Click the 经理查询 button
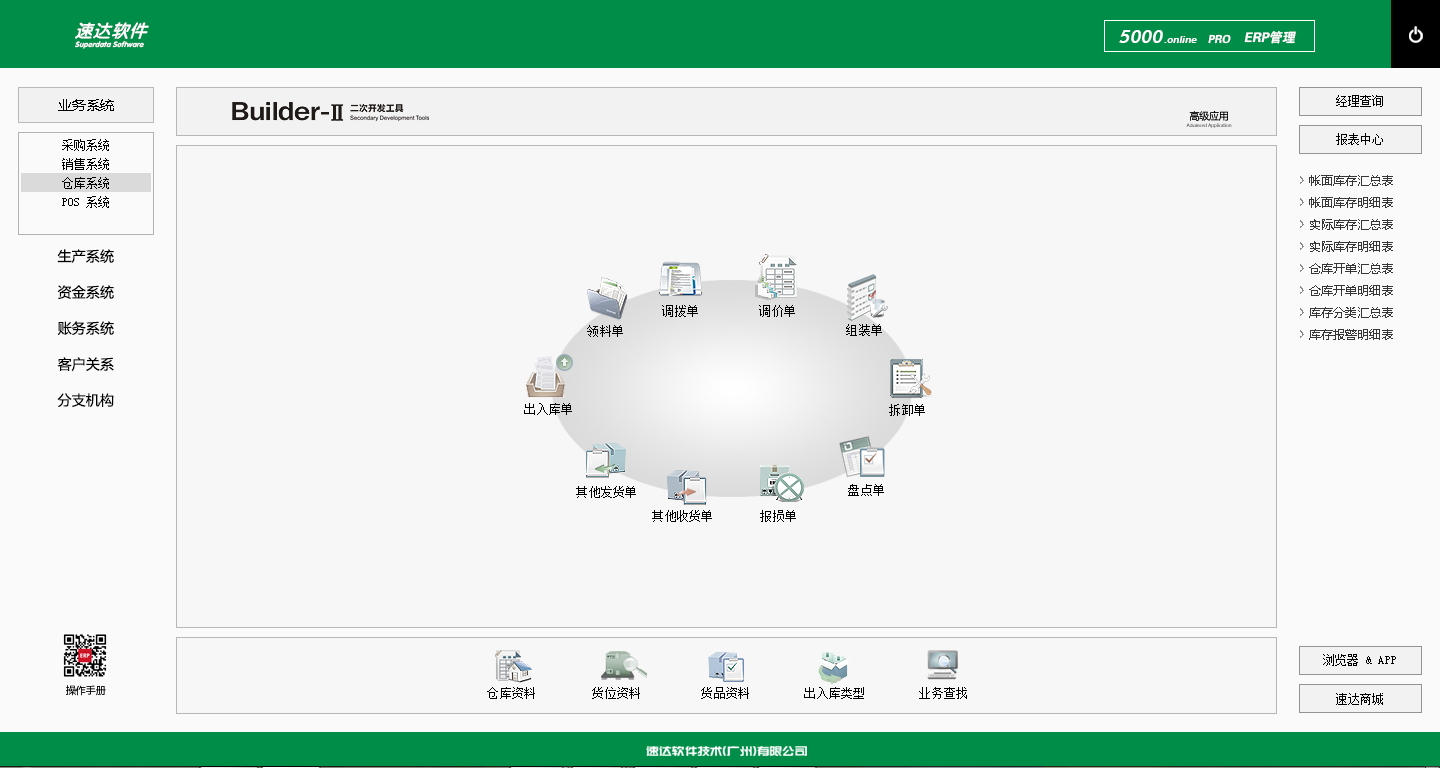This screenshot has height=768, width=1440. point(1359,101)
